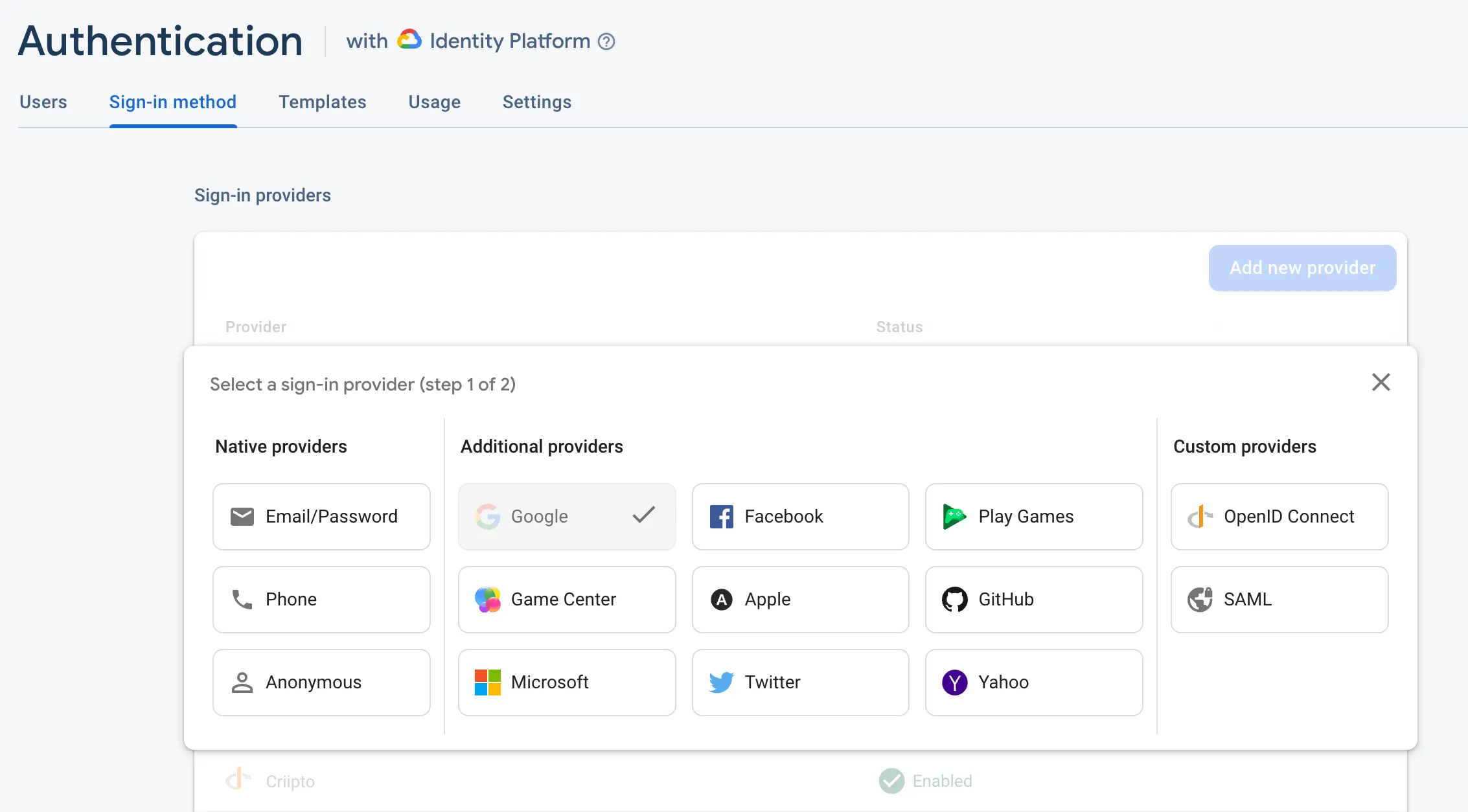Screen dimensions: 1468x812
Task: Click the Enabled status text
Action: point(943,781)
